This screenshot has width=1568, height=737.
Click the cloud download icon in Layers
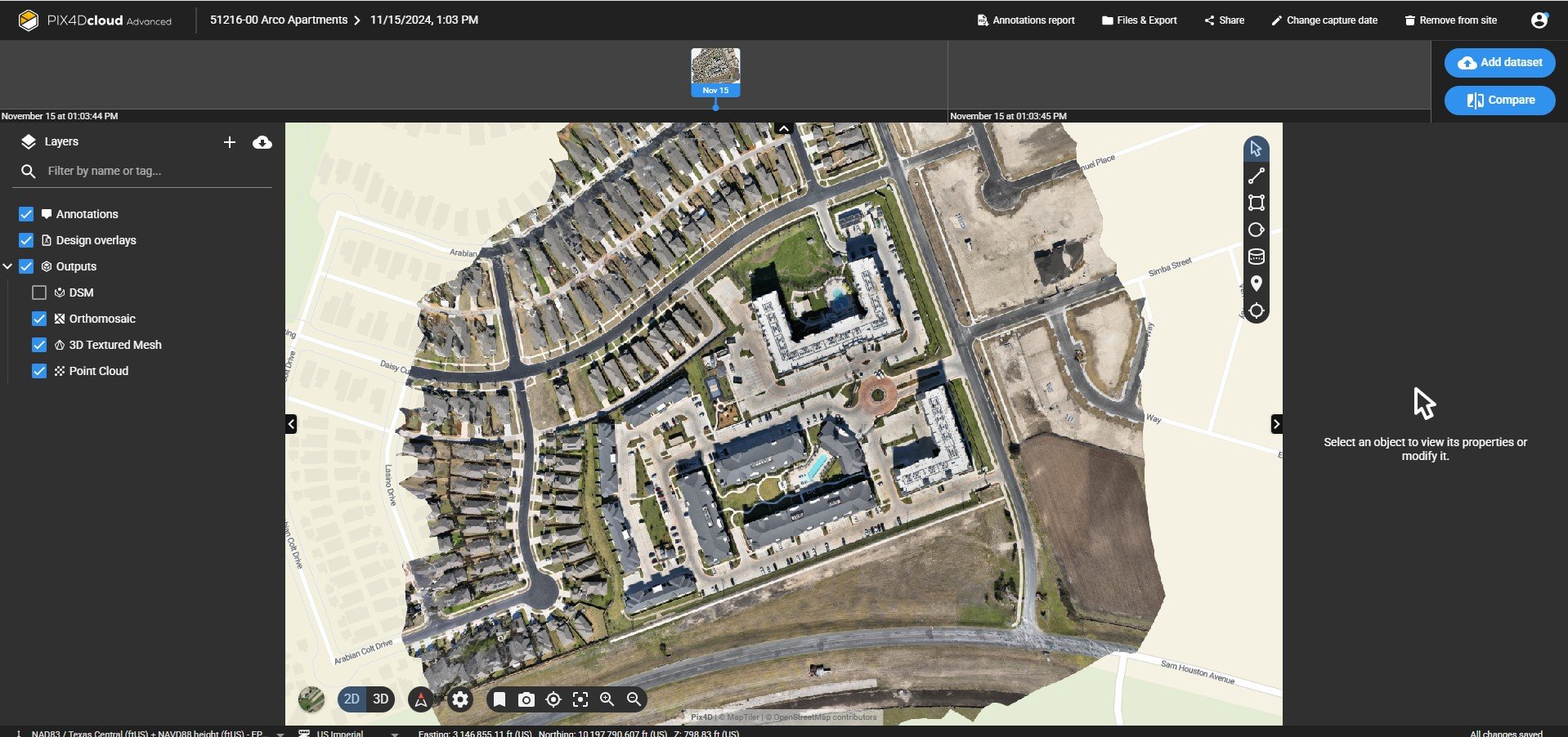262,142
